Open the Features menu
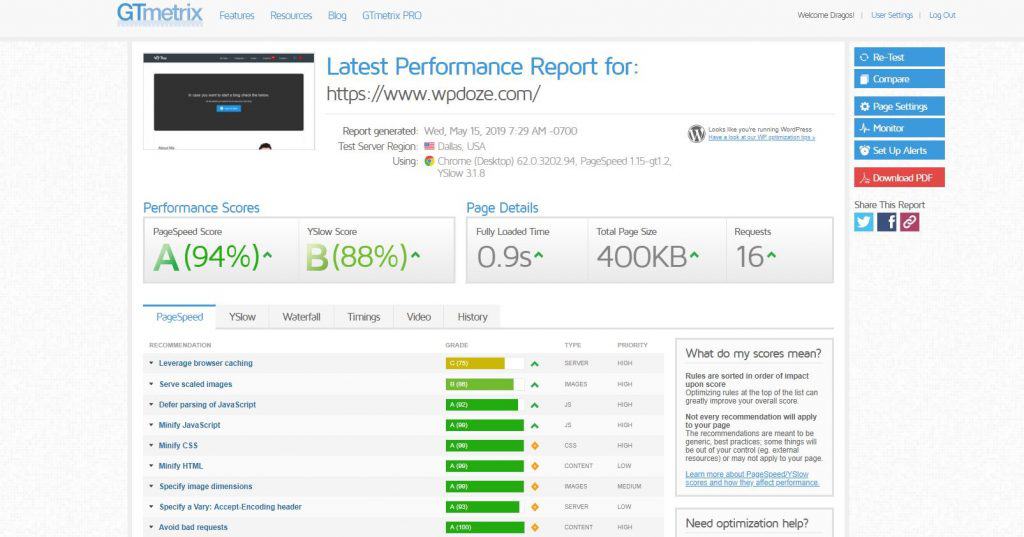The image size is (1024, 537). [x=236, y=15]
